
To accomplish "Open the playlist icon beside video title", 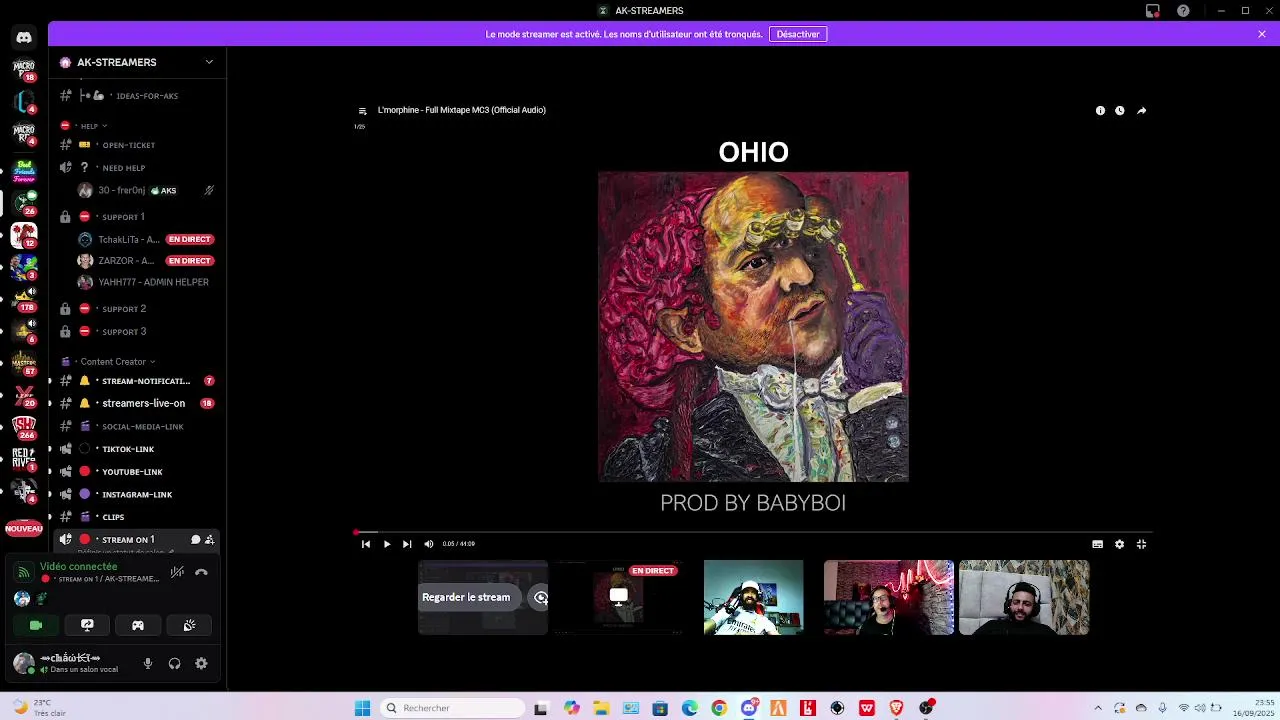I will click(x=363, y=111).
